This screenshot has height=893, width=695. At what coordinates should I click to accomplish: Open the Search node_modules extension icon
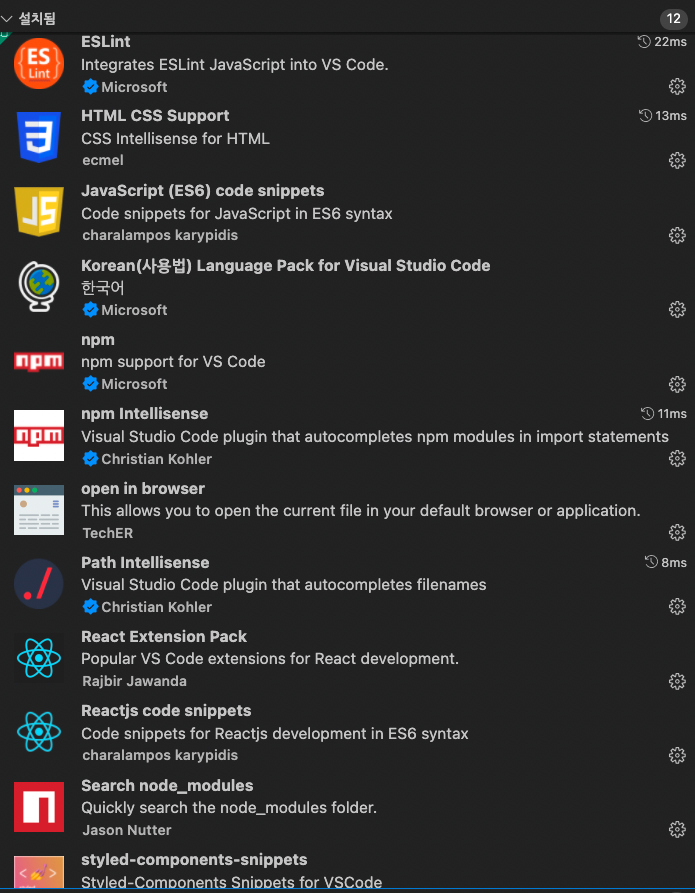pyautogui.click(x=39, y=806)
